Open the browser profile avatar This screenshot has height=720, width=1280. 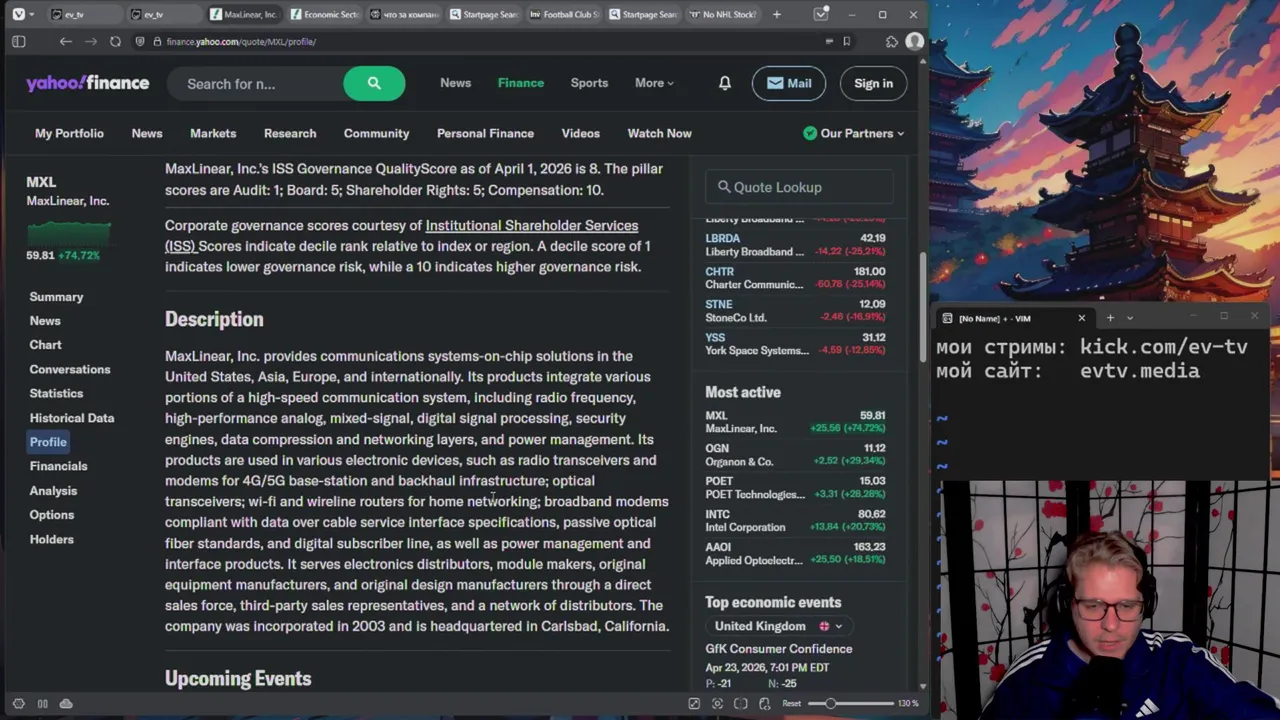pos(914,42)
